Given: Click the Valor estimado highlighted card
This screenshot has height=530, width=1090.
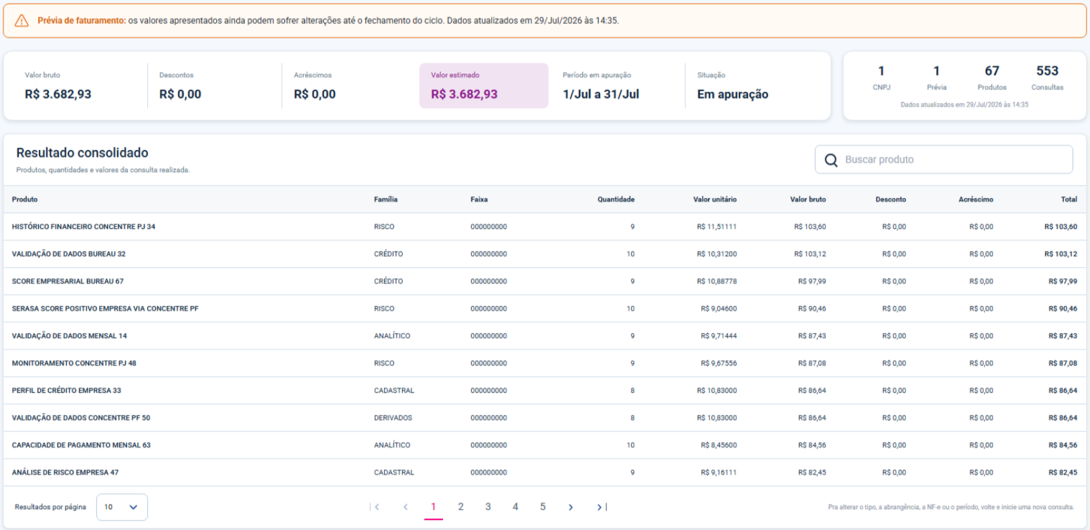Looking at the screenshot, I should tap(484, 86).
